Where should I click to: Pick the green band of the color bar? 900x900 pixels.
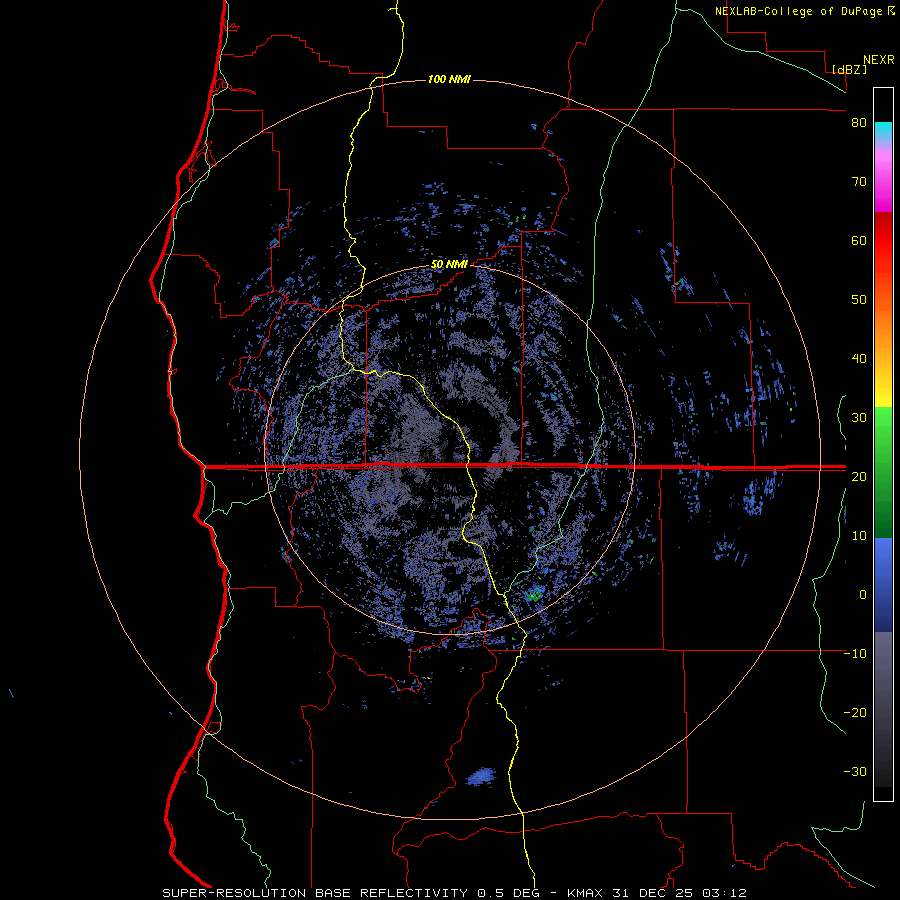pyautogui.click(x=883, y=472)
